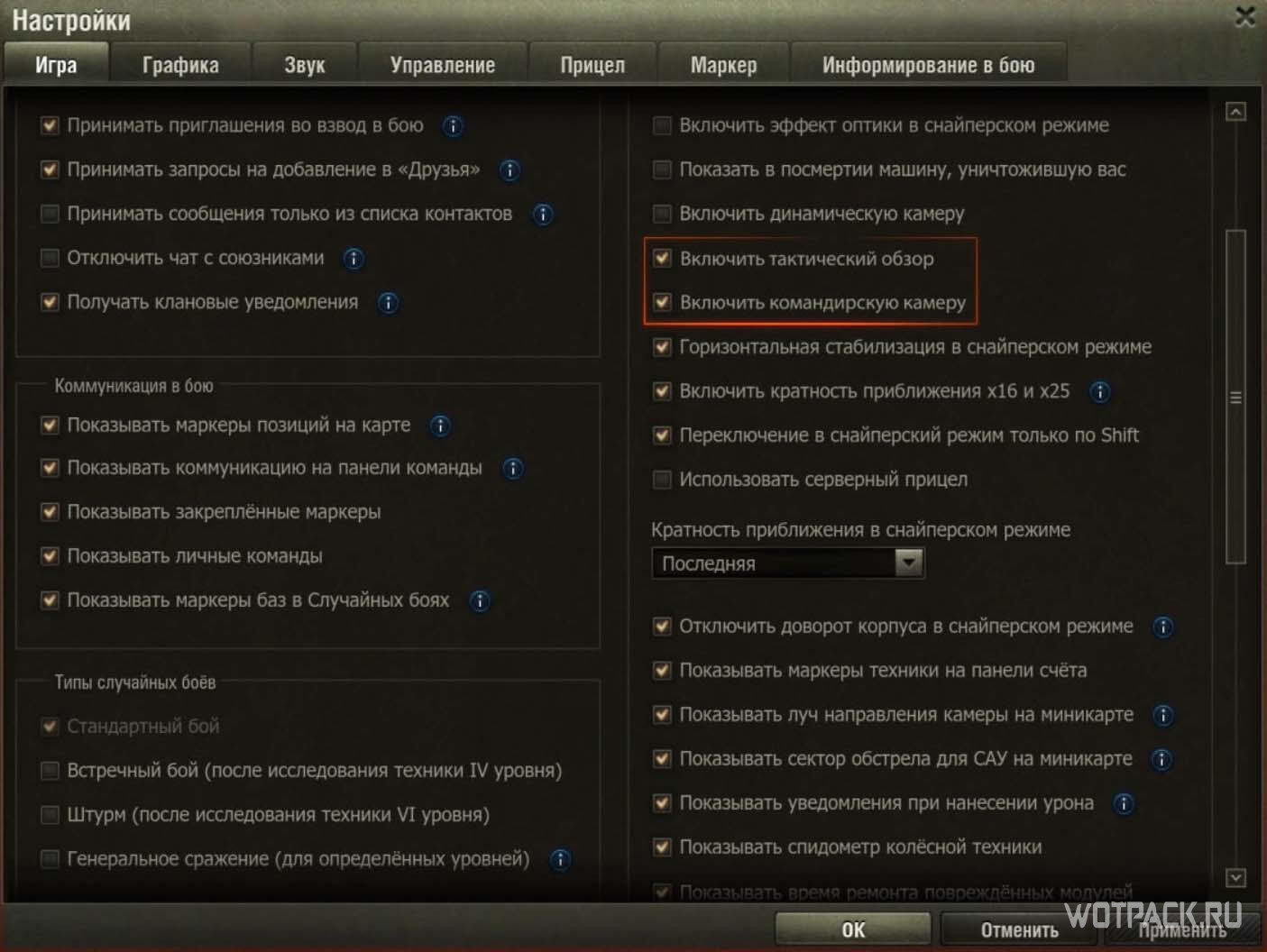This screenshot has height=952, width=1267.
Task: Click info icon for damage notifications option
Action: pyautogui.click(x=1123, y=804)
